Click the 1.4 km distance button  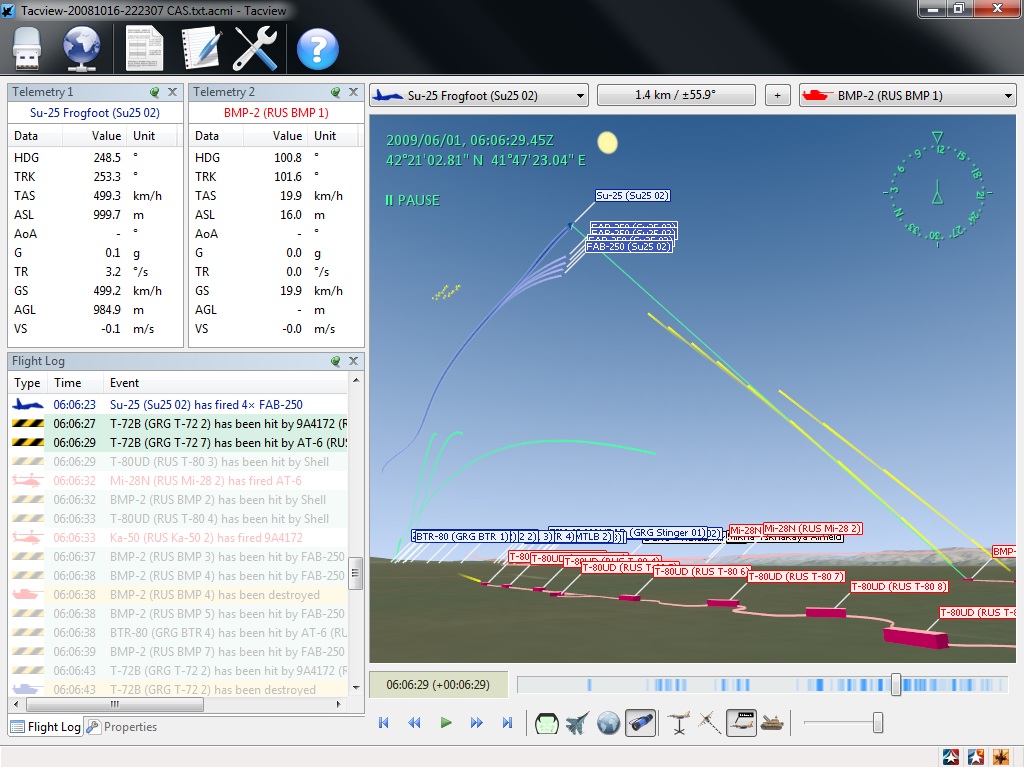[x=676, y=96]
